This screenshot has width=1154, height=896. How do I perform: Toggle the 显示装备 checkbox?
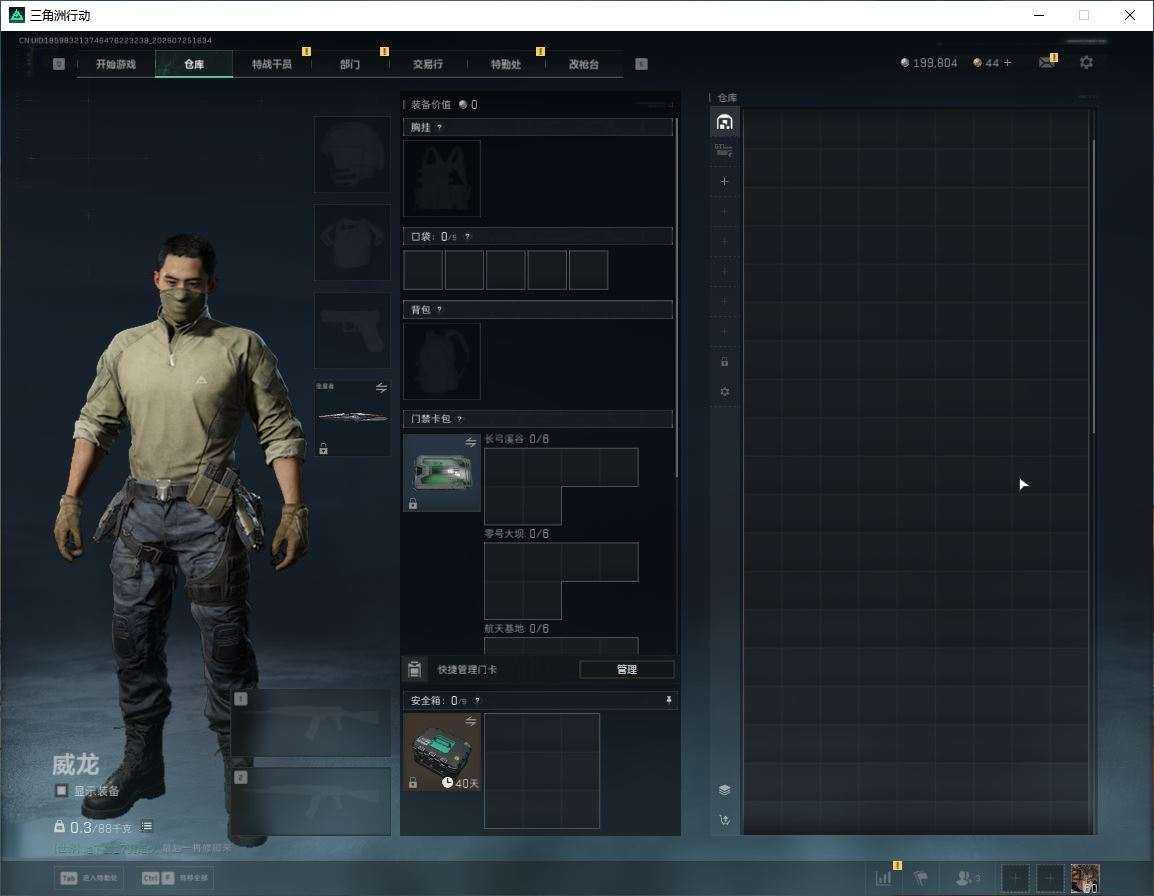(x=62, y=791)
